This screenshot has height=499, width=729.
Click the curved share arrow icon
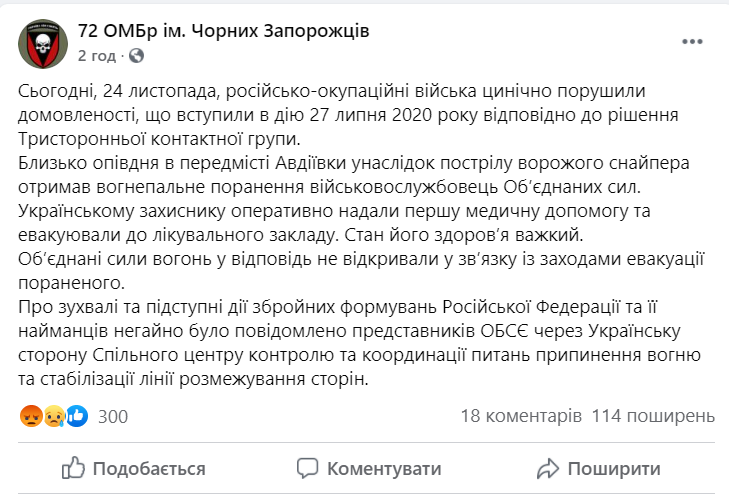(546, 468)
